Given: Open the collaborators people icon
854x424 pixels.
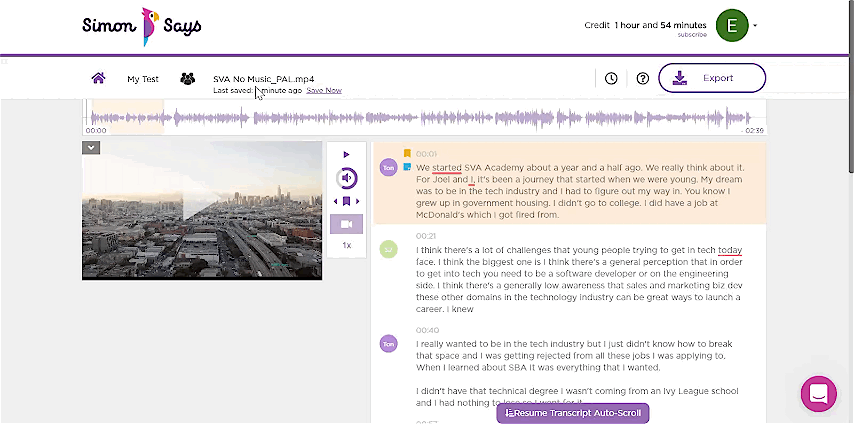Looking at the screenshot, I should pyautogui.click(x=187, y=78).
